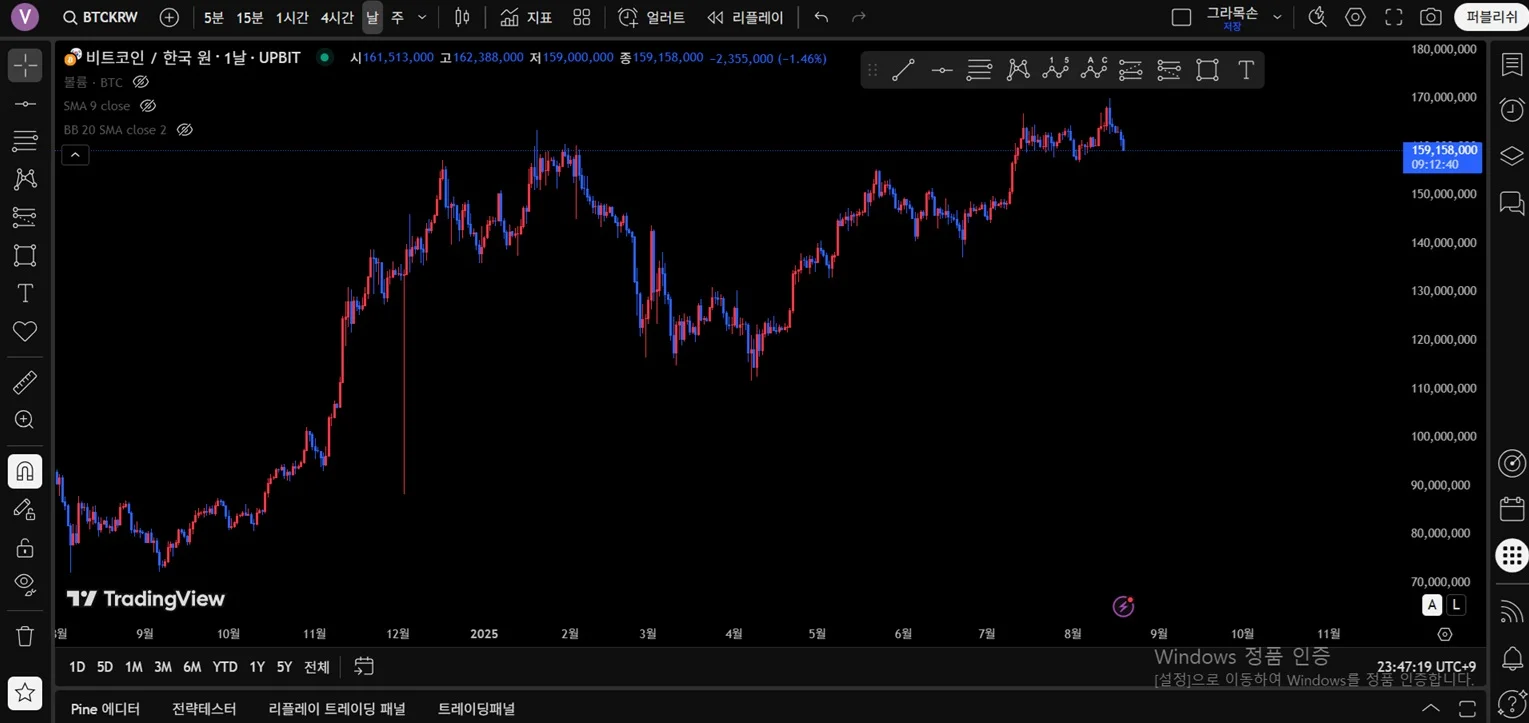
Task: Select the Fibonacci retracement tool in left sidebar
Action: click(x=25, y=141)
